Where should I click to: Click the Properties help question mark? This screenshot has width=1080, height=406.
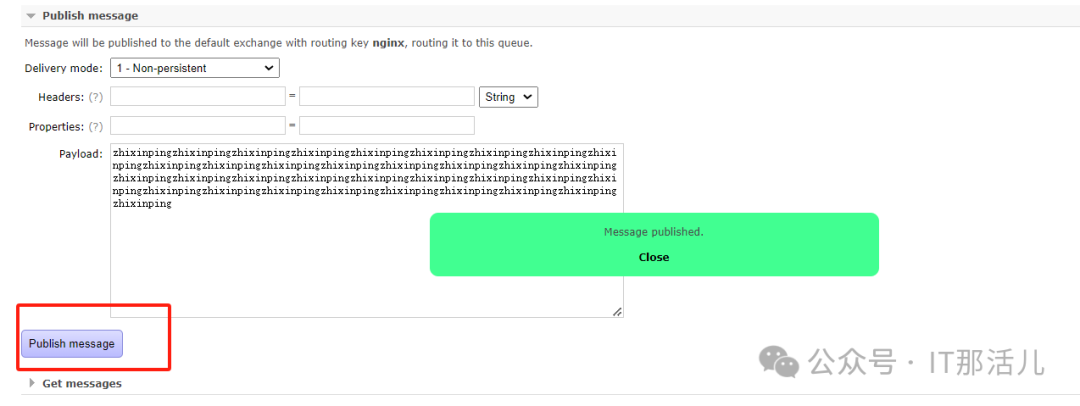click(x=96, y=126)
